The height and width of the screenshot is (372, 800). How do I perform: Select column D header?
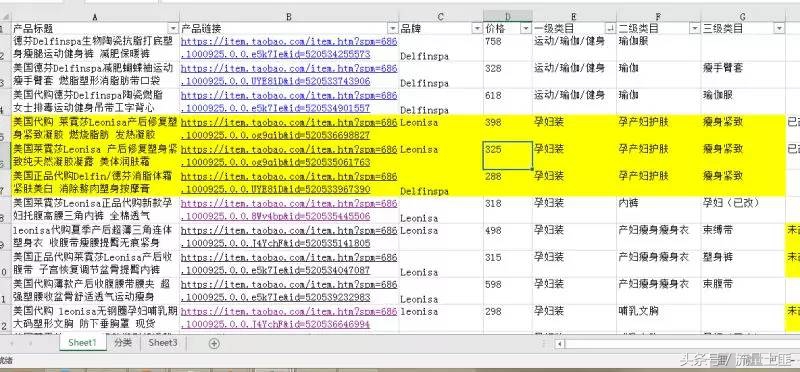tap(508, 17)
